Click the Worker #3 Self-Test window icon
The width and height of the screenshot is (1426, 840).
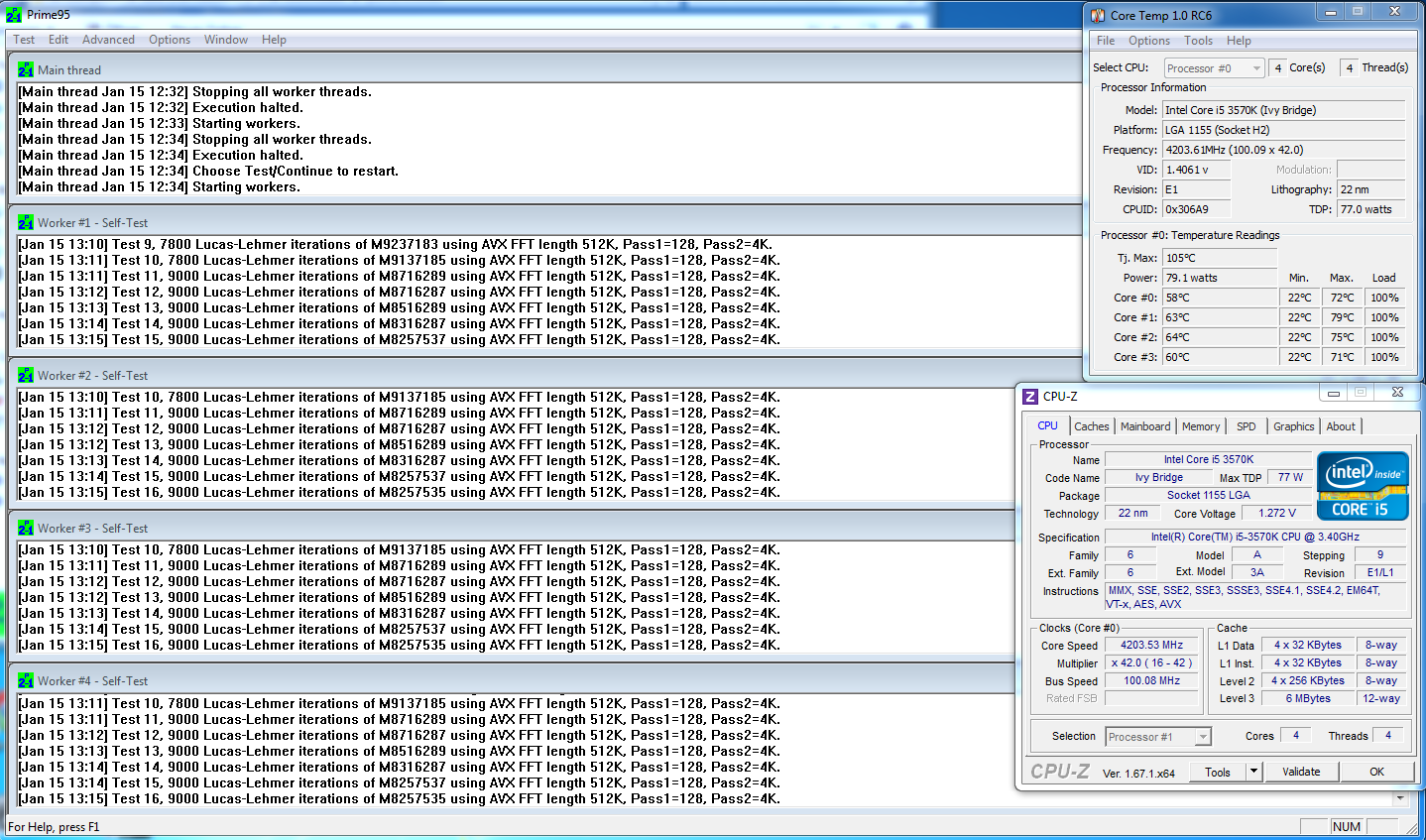25,528
